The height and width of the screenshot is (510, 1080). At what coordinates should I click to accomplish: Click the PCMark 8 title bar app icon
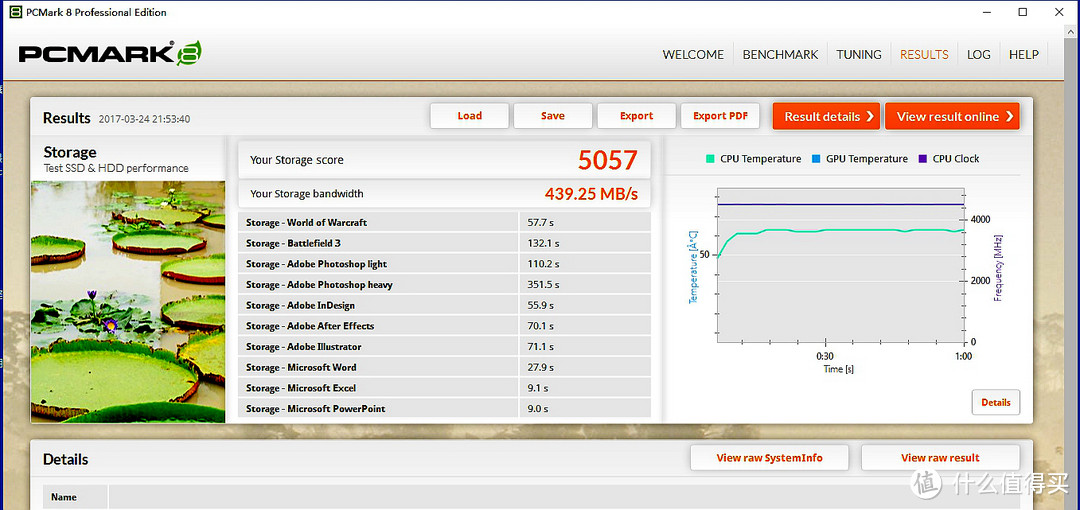tap(15, 12)
